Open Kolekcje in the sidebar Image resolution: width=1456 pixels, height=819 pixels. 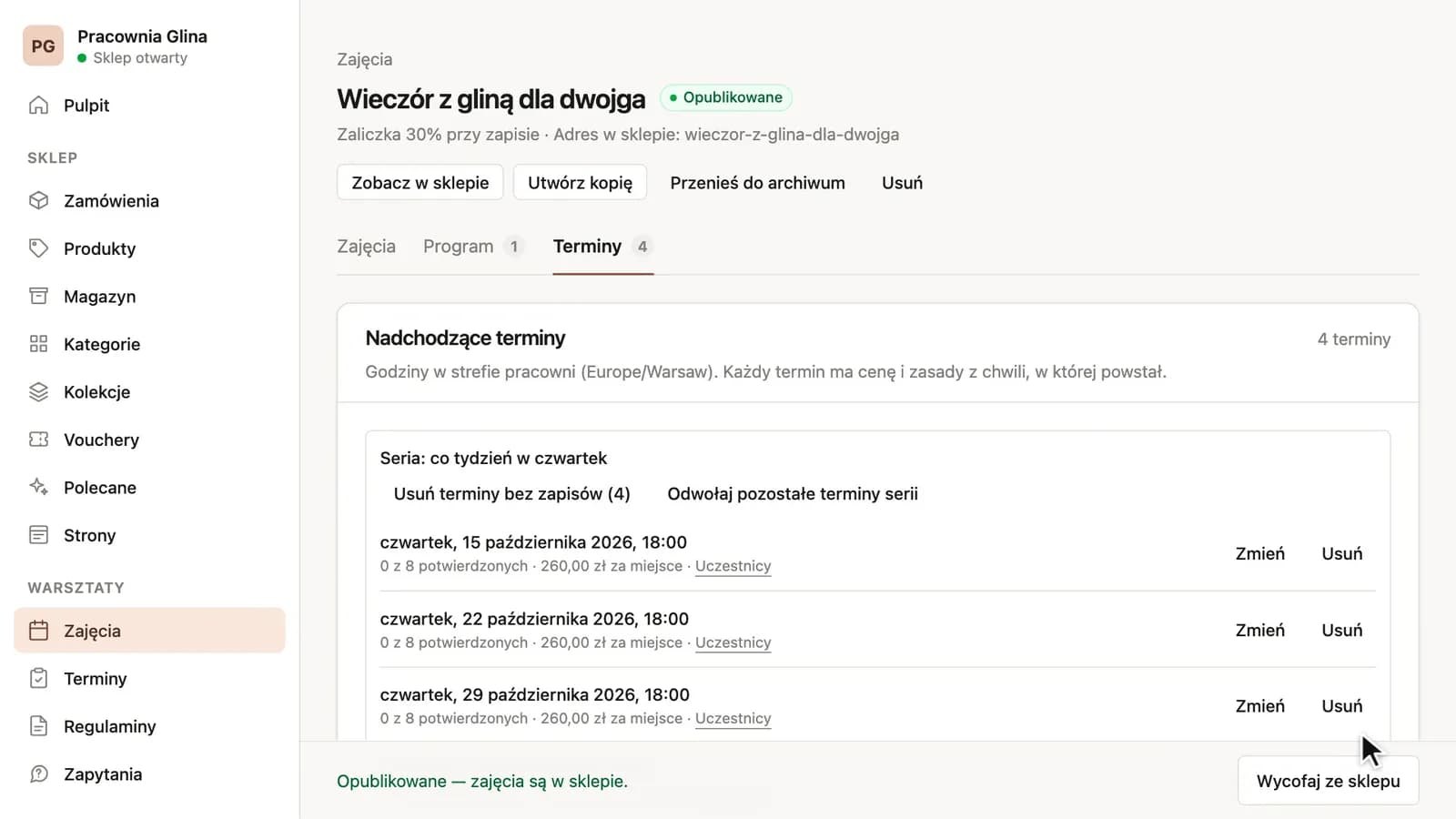pyautogui.click(x=149, y=392)
